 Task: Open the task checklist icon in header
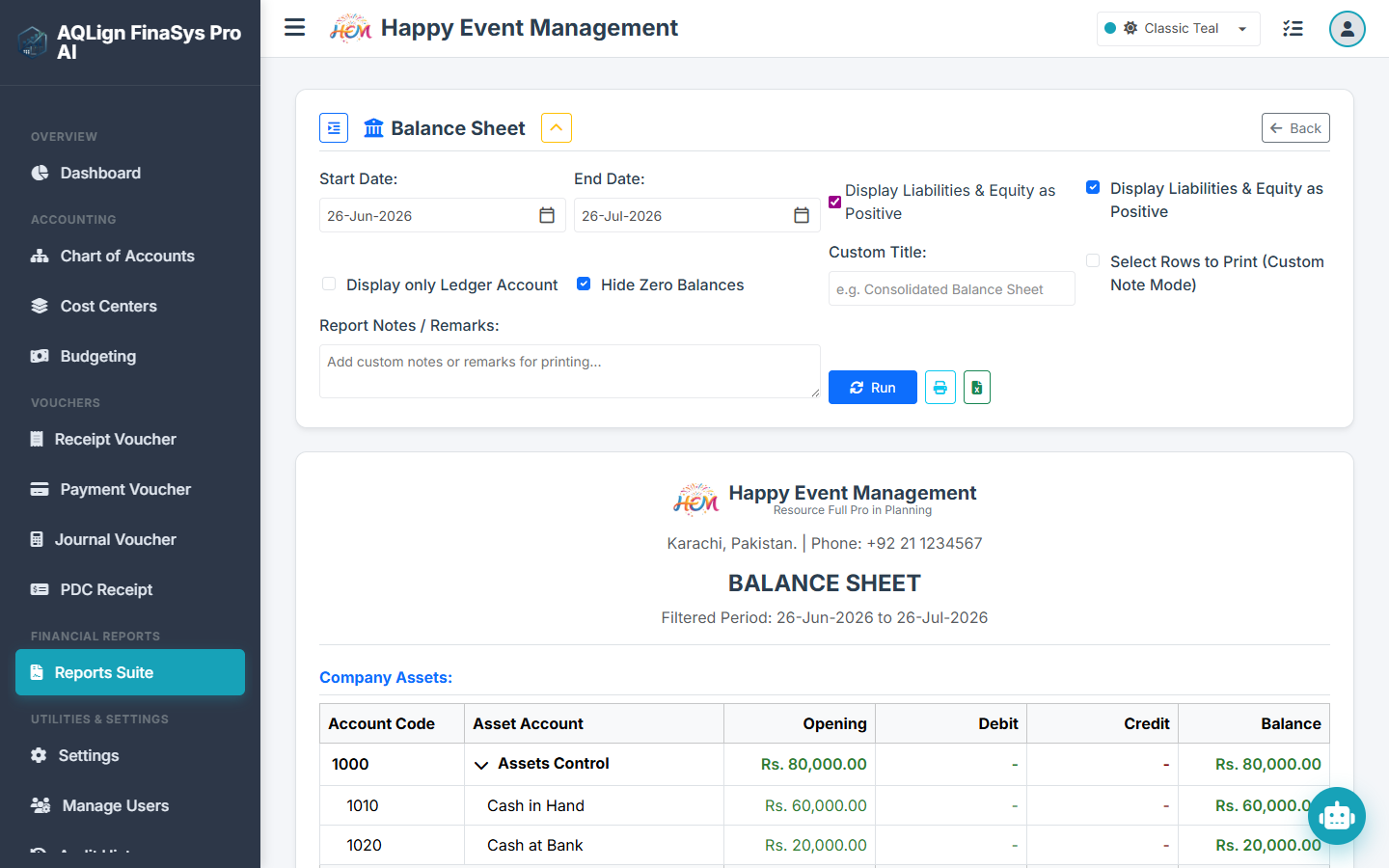point(1293,29)
